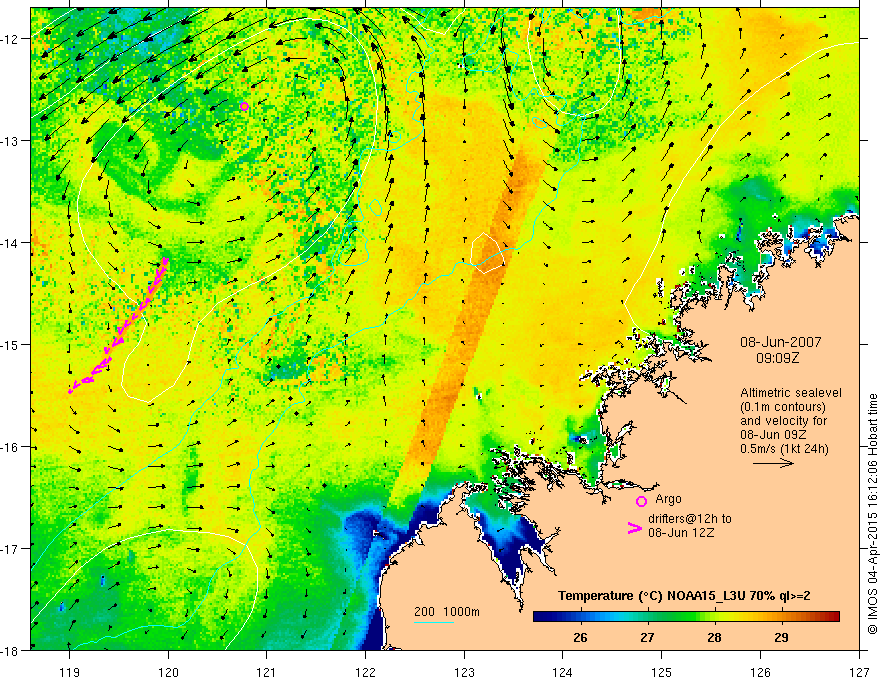Image resolution: width=880 pixels, height=680 pixels.
Task: Click the 28 label on the color bar
Action: pos(714,638)
